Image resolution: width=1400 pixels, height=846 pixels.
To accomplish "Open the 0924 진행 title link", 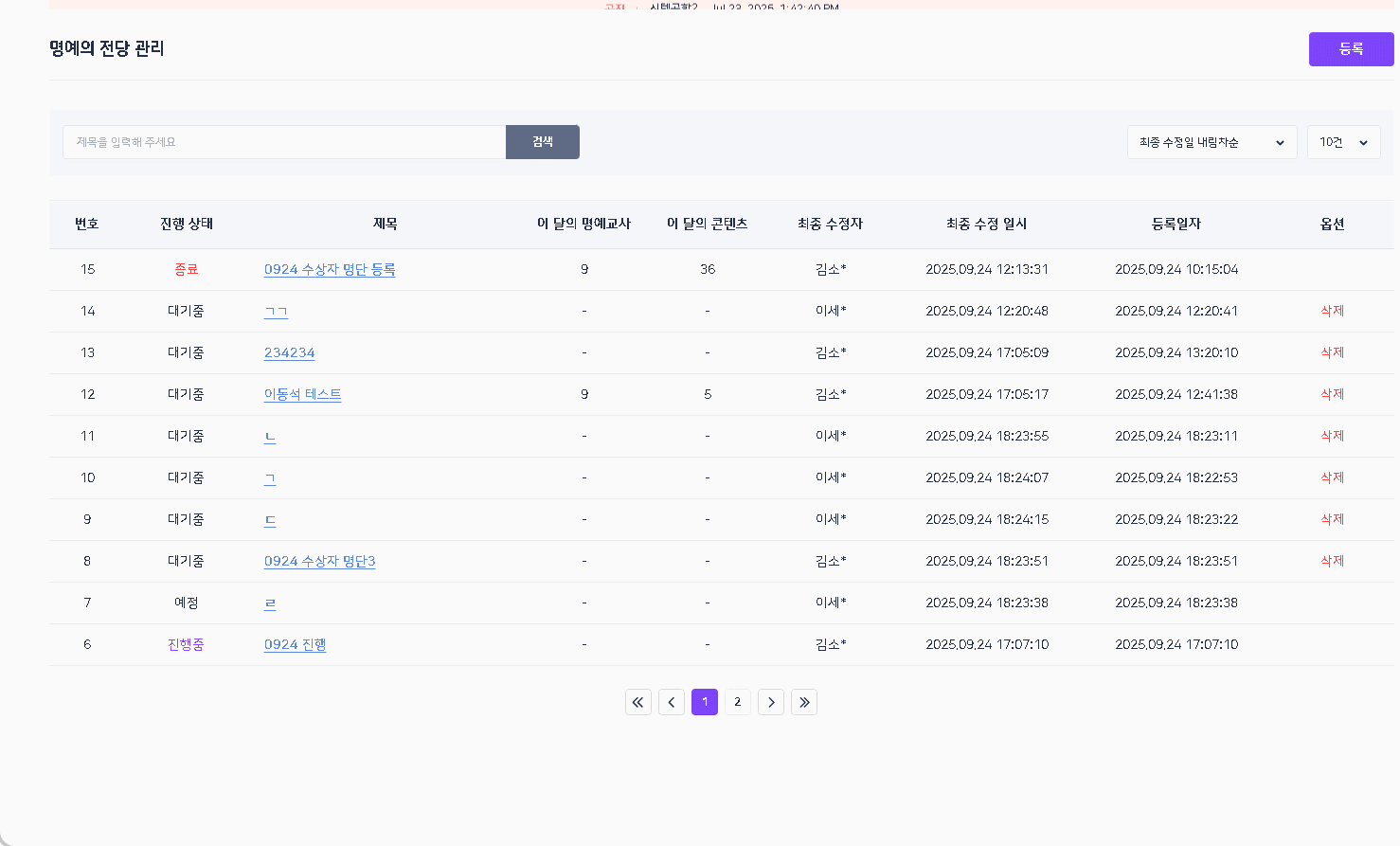I will point(295,645).
